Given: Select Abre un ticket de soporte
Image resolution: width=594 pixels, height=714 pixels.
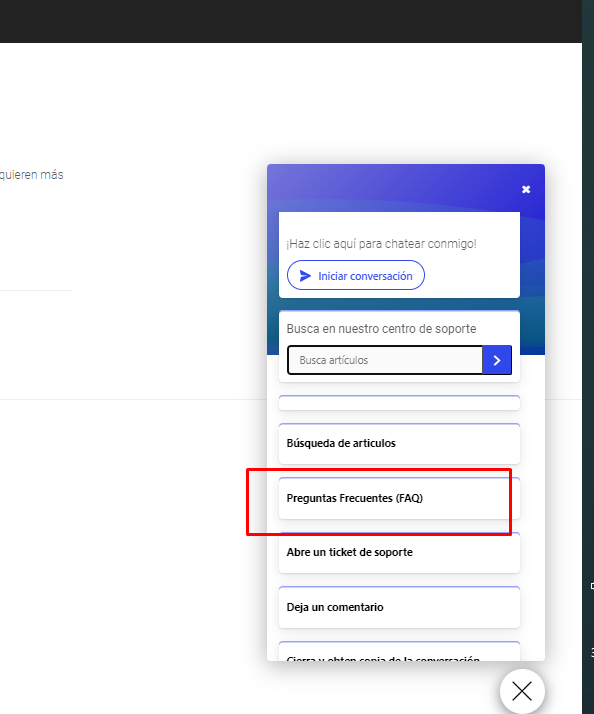Looking at the screenshot, I should click(x=399, y=552).
